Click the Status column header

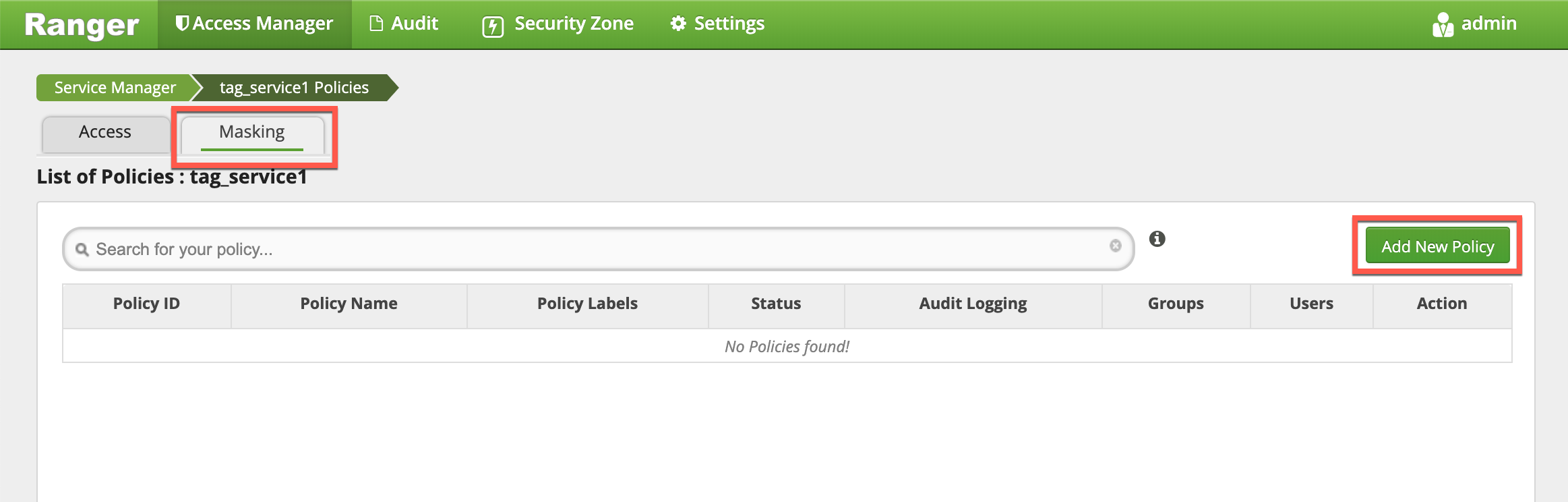tap(776, 304)
